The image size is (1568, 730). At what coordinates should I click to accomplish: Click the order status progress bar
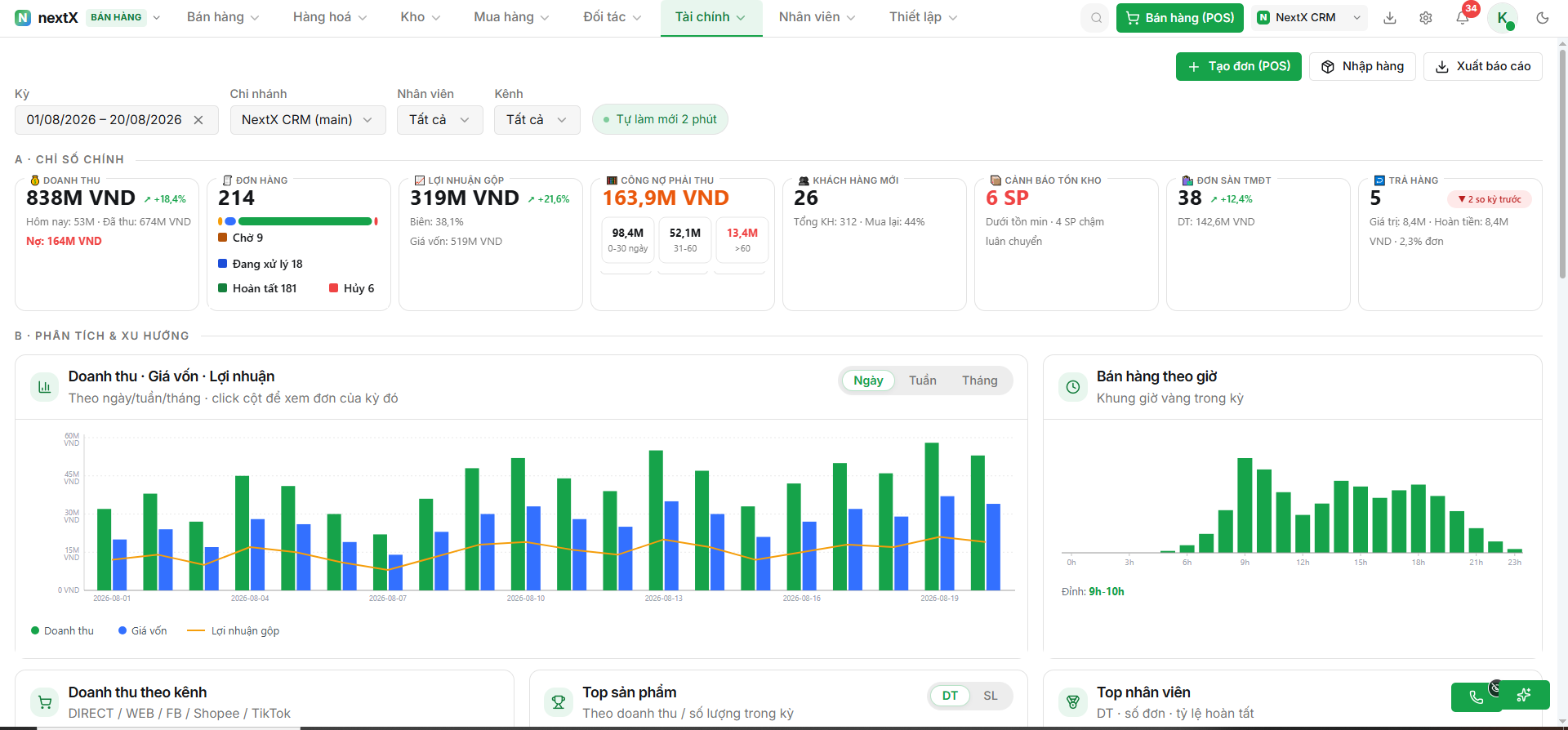point(298,221)
